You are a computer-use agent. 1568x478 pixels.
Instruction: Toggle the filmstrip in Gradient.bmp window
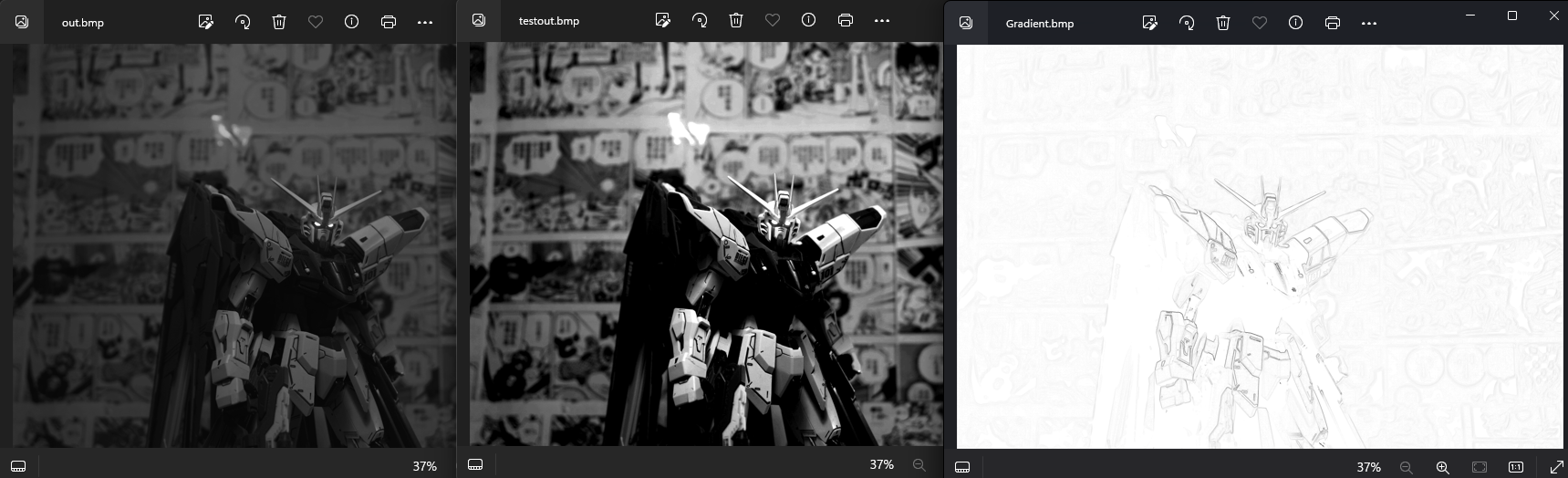tap(962, 467)
